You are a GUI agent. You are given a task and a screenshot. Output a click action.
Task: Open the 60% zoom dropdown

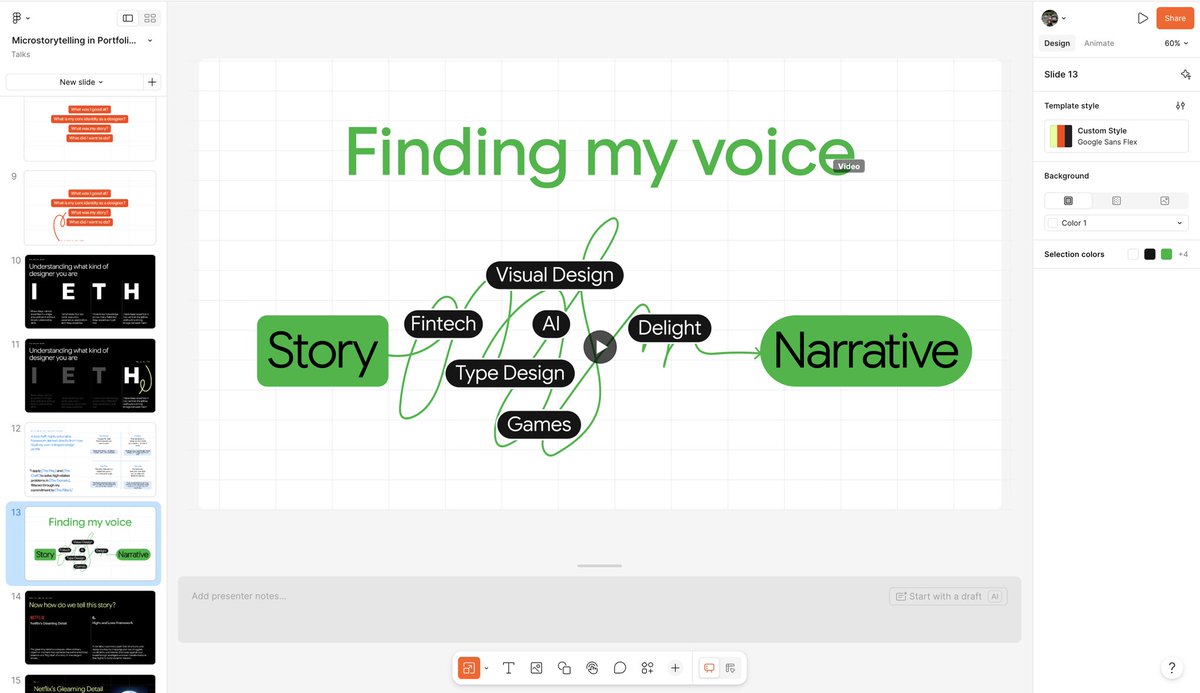[1176, 43]
